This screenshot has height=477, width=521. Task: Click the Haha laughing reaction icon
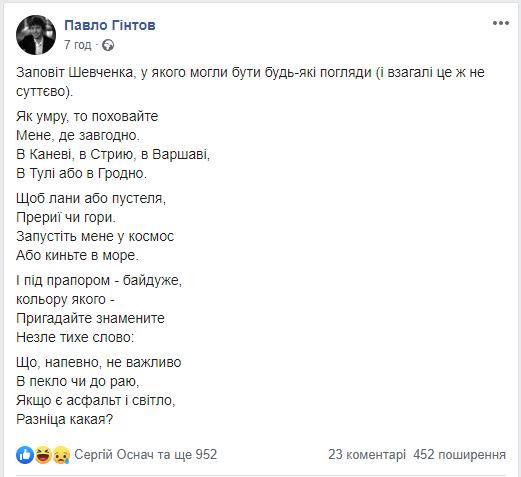point(43,455)
